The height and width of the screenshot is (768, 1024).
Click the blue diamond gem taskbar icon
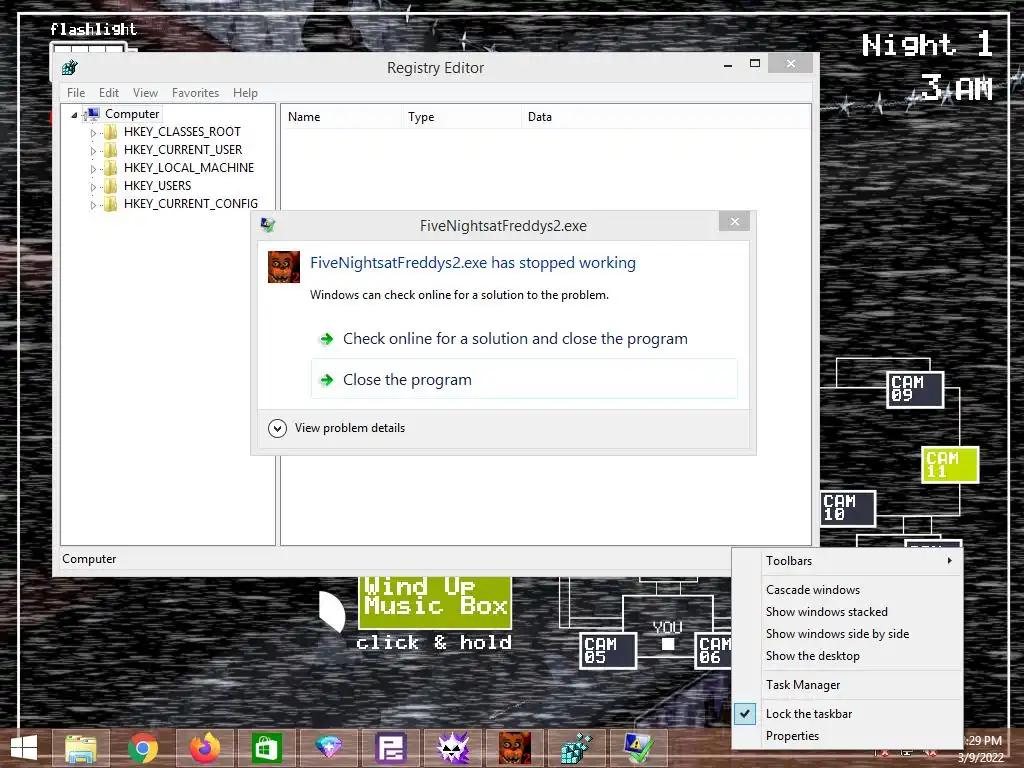(328, 748)
